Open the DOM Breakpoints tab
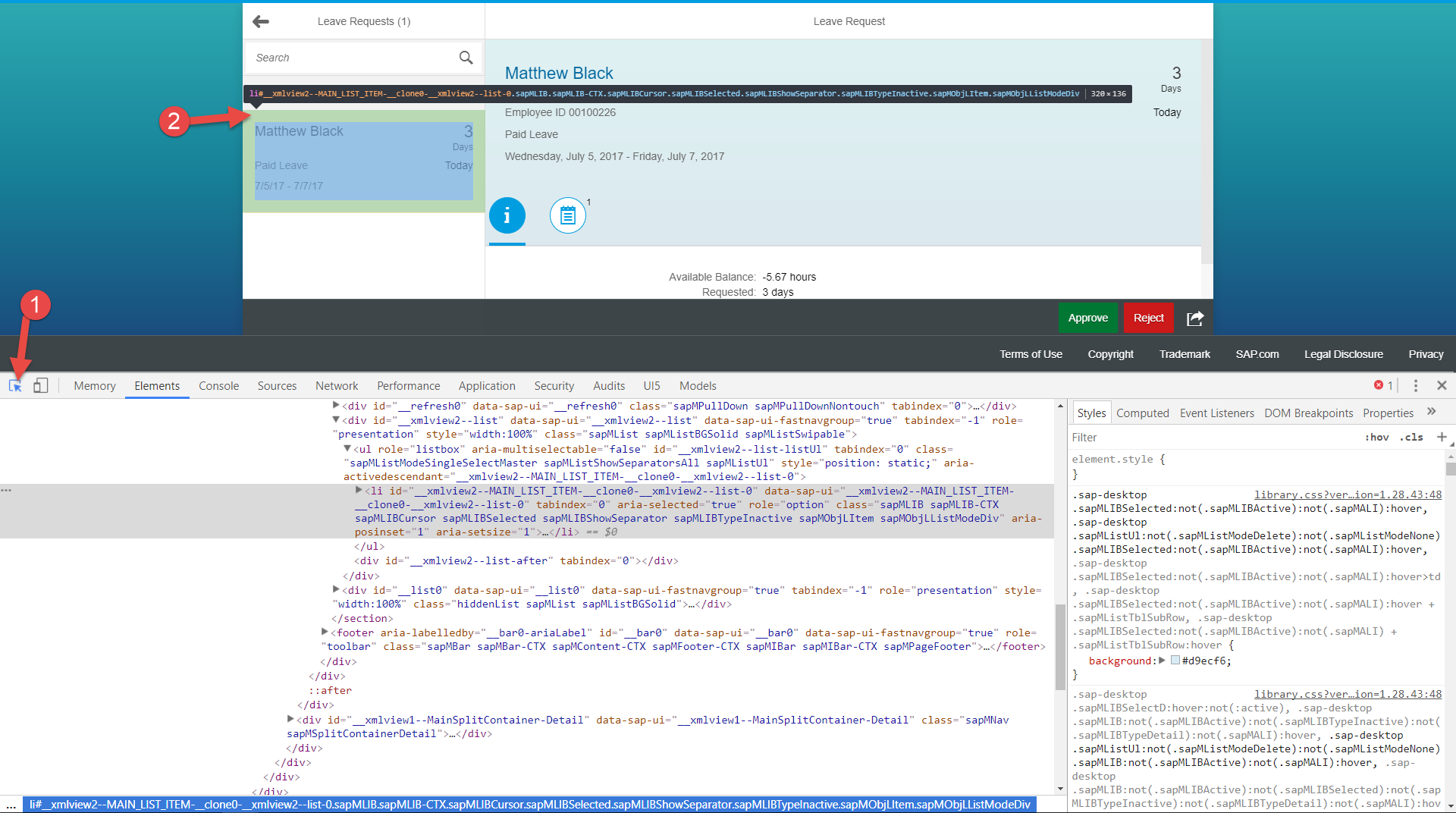The width and height of the screenshot is (1456, 813). 1308,413
